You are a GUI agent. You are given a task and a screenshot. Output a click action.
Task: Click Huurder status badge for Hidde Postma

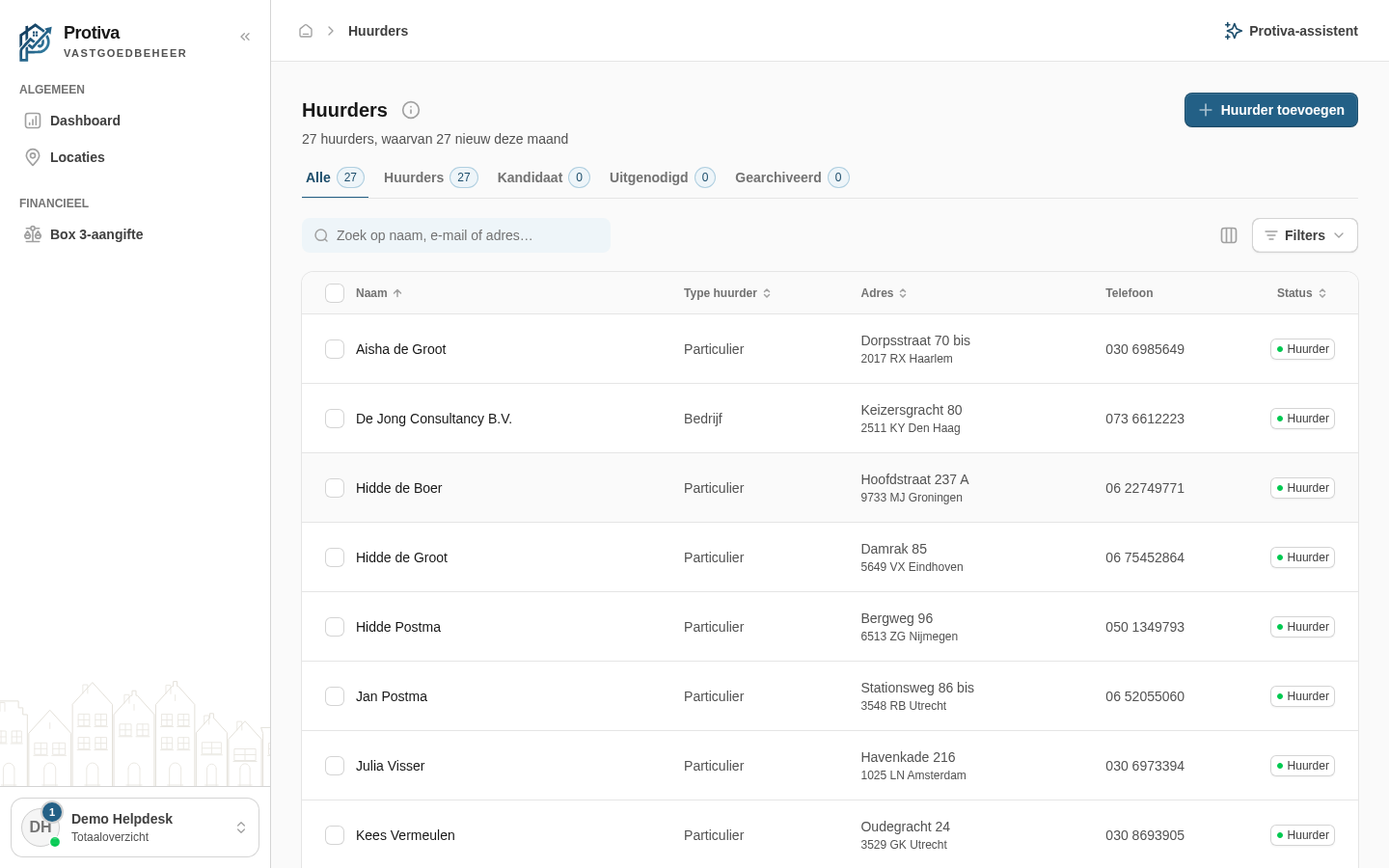pyautogui.click(x=1302, y=627)
